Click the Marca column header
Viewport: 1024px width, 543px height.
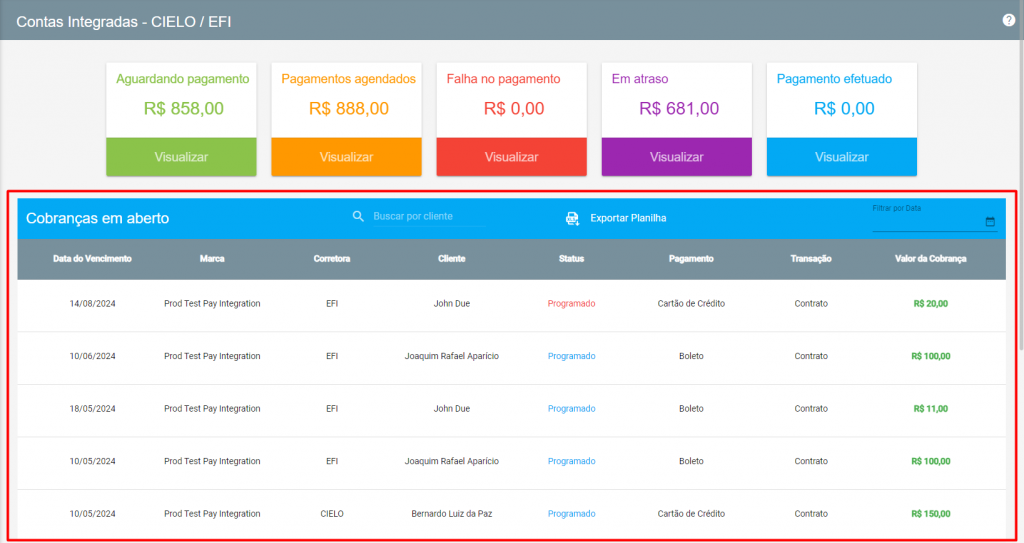coord(212,259)
